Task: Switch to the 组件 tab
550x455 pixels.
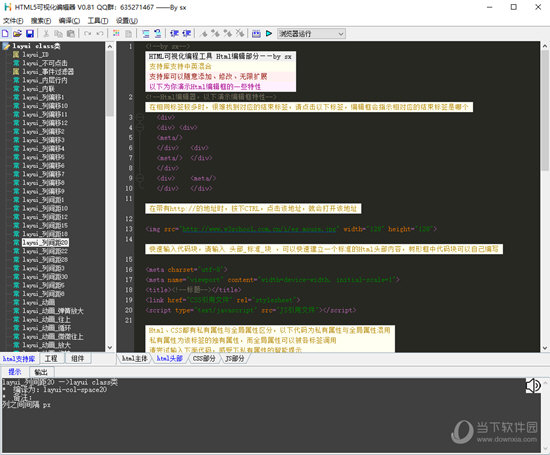Action: [x=78, y=359]
